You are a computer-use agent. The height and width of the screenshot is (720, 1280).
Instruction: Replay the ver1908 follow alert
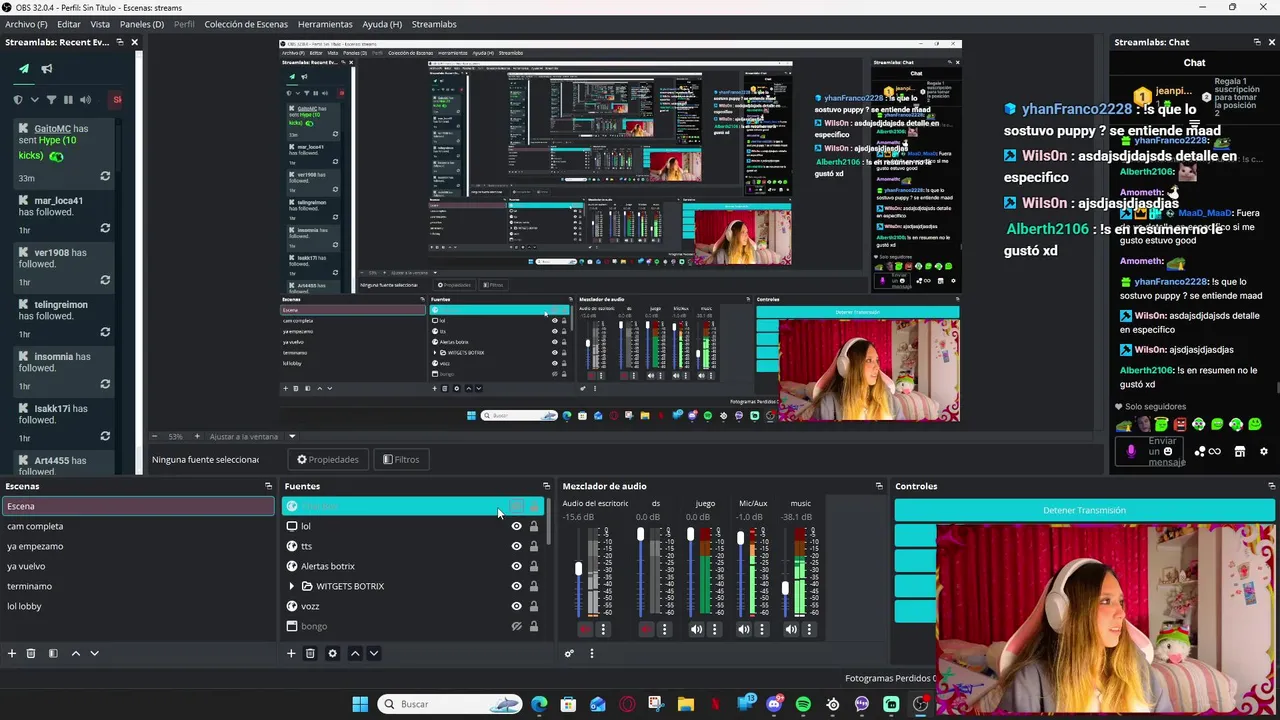pyautogui.click(x=105, y=280)
